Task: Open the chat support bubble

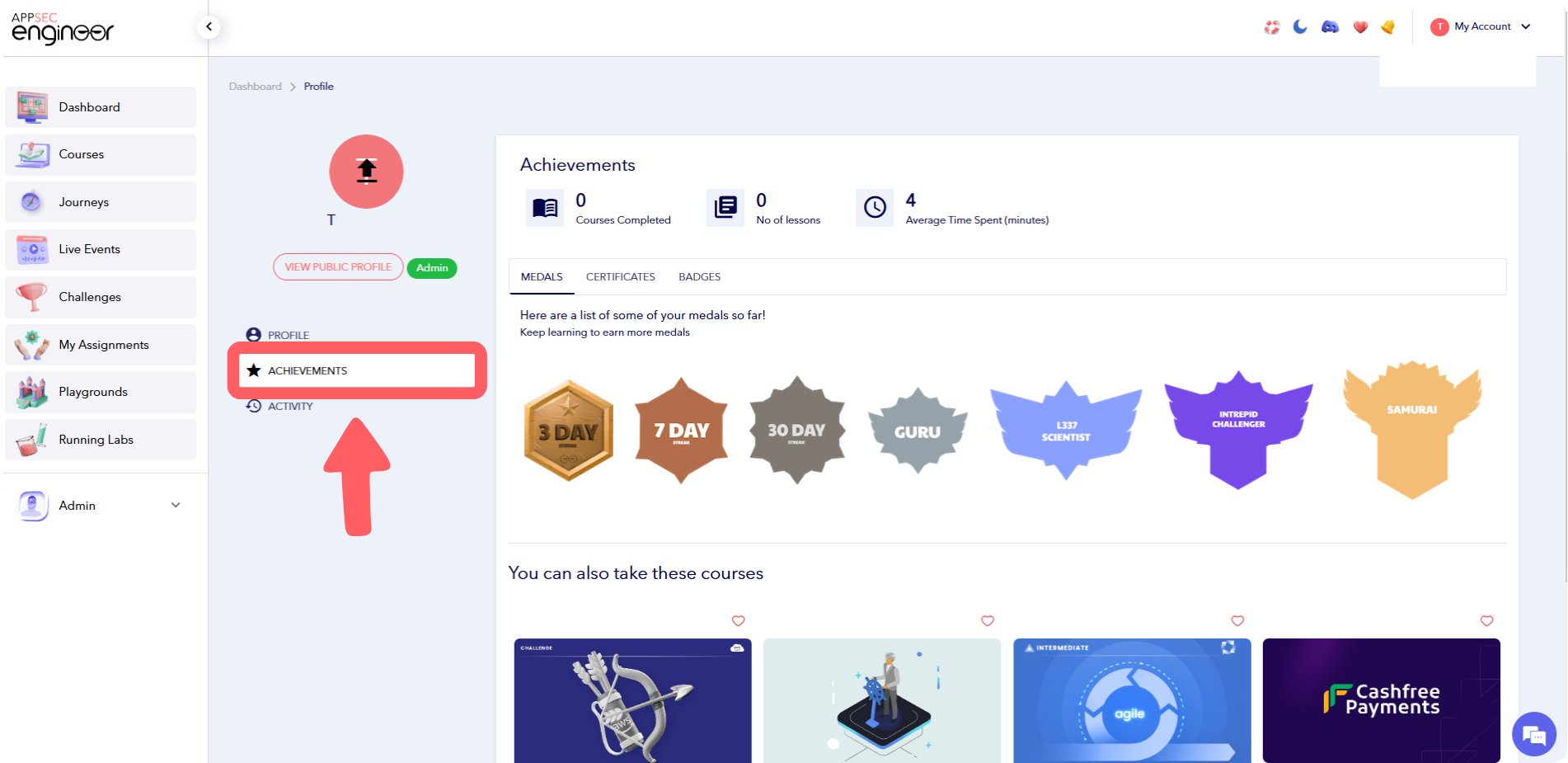Action: (x=1533, y=733)
